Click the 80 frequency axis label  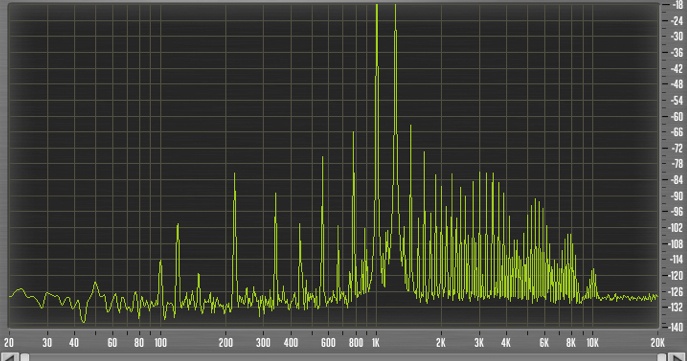[x=139, y=343]
